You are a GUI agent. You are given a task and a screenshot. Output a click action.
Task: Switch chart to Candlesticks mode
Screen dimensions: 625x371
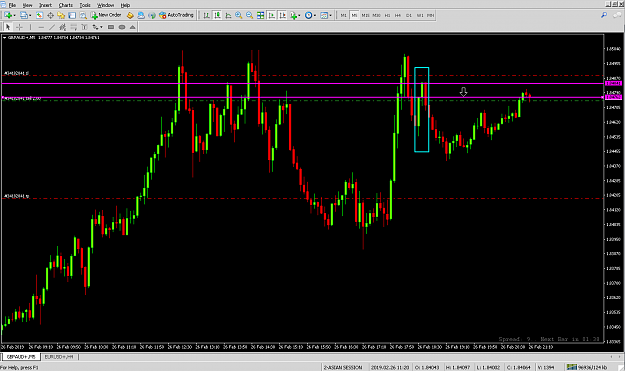point(217,15)
